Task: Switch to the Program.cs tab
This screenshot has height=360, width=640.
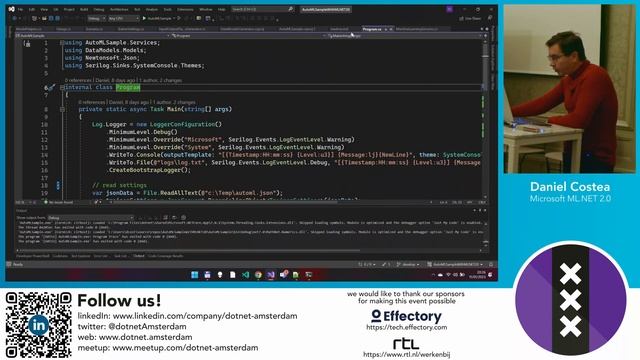Action: pos(372,29)
